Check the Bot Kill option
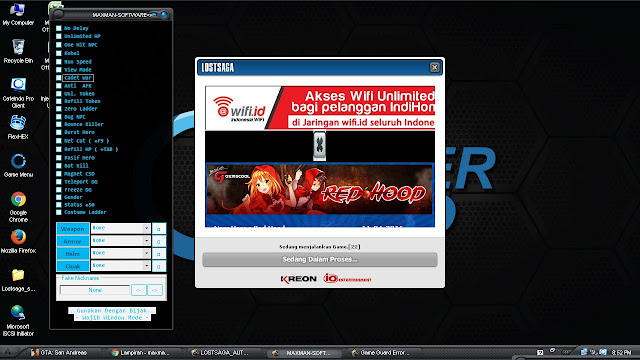Screen dimensions: 640x360 tap(59, 166)
